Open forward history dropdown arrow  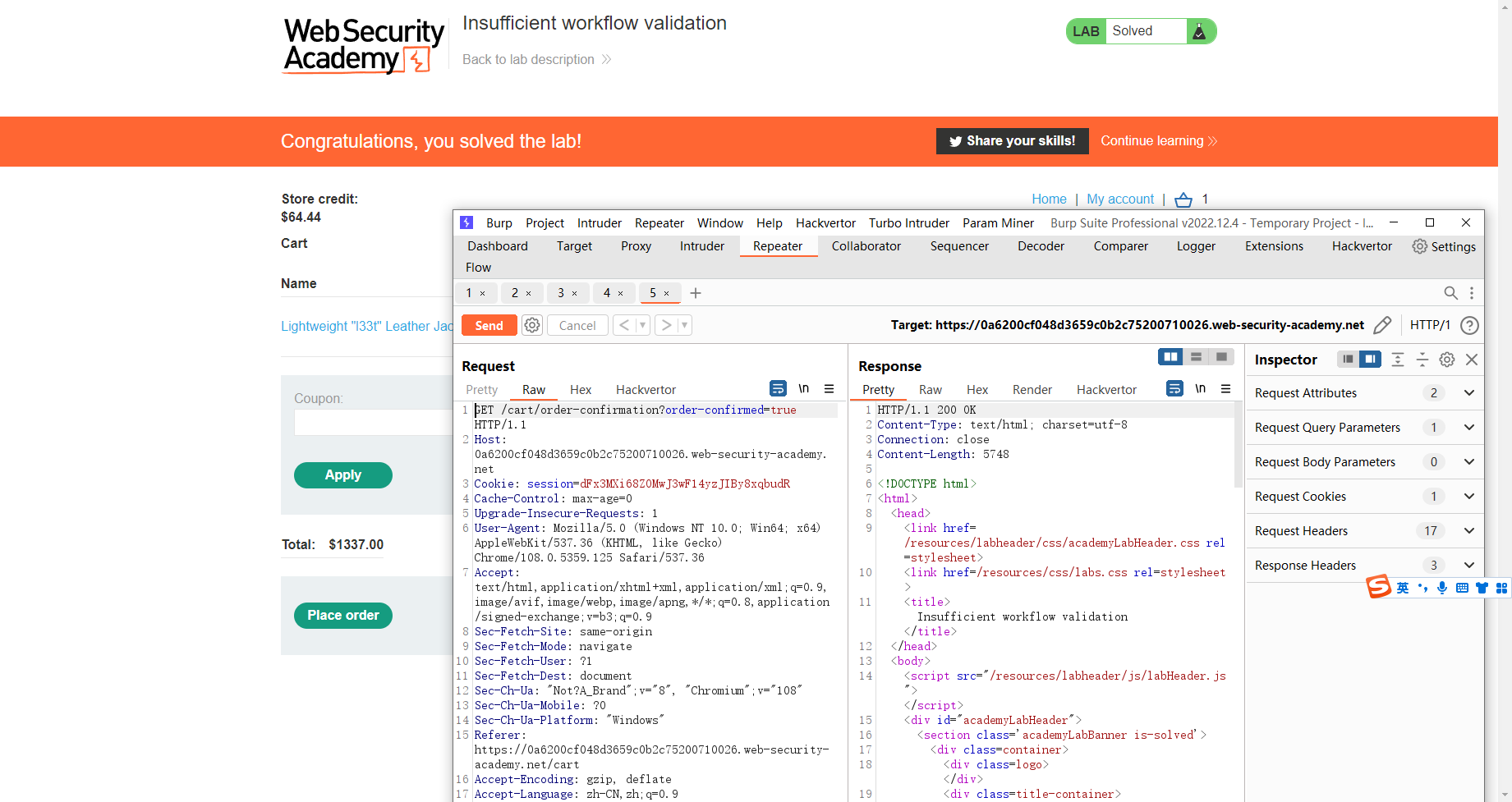pyautogui.click(x=684, y=325)
